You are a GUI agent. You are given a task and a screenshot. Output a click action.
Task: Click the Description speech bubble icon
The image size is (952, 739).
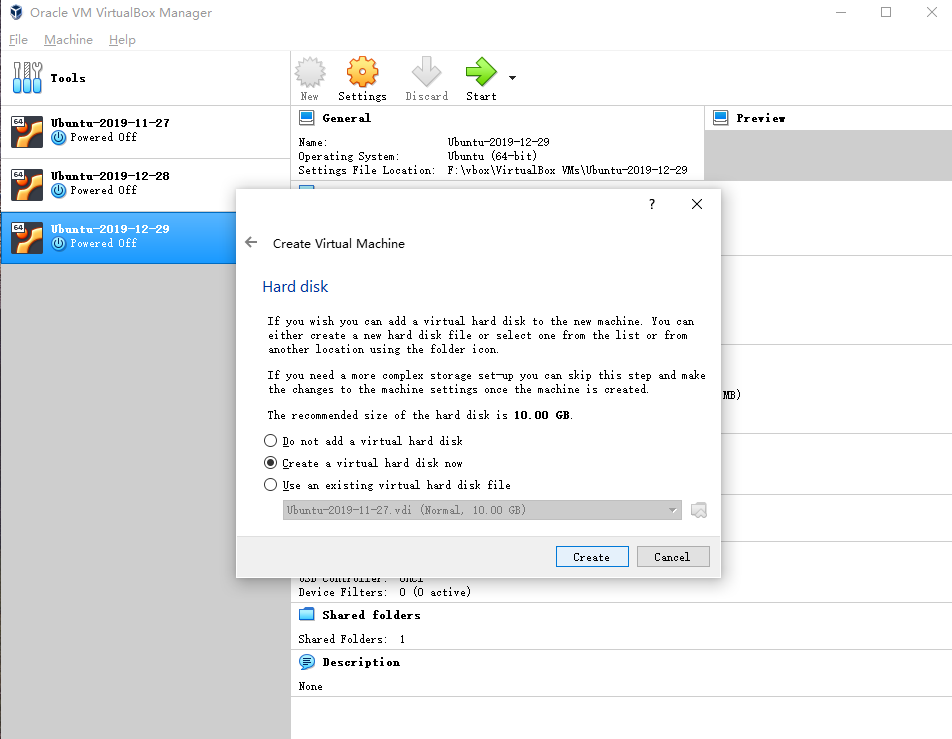click(307, 662)
